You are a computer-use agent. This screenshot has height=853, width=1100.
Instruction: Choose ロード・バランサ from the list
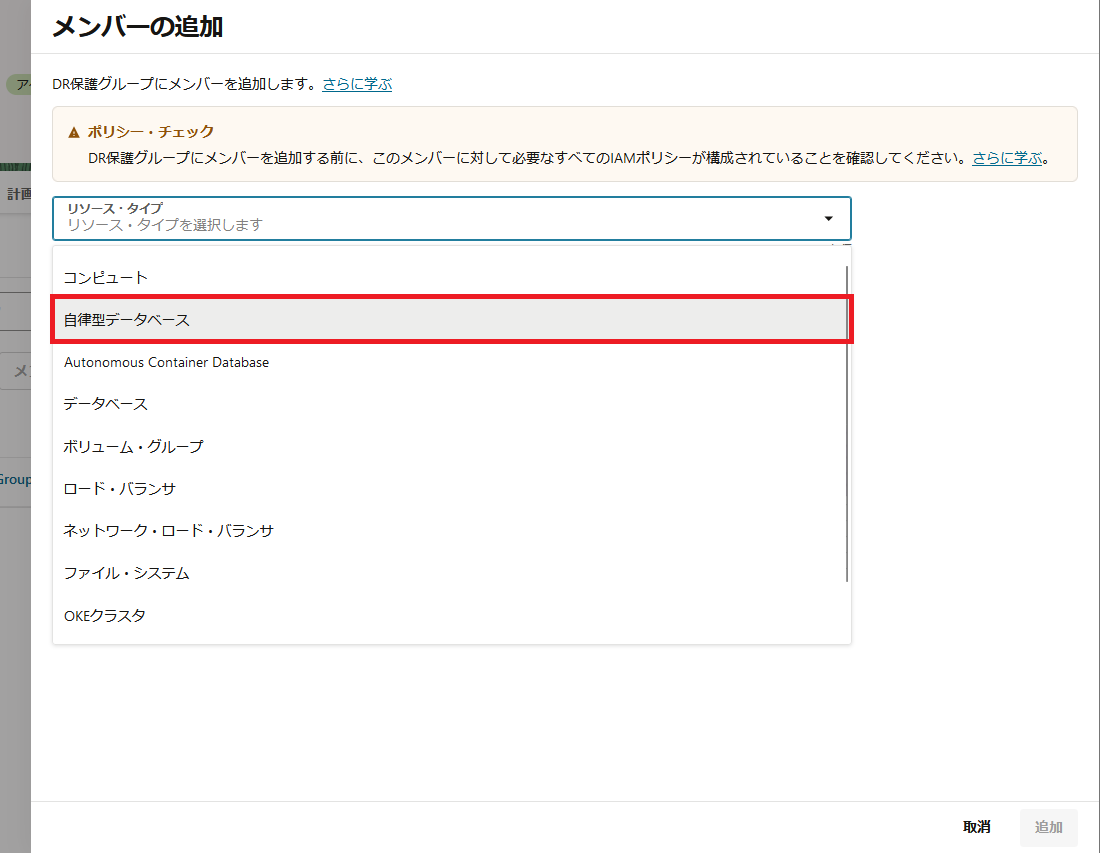120,488
